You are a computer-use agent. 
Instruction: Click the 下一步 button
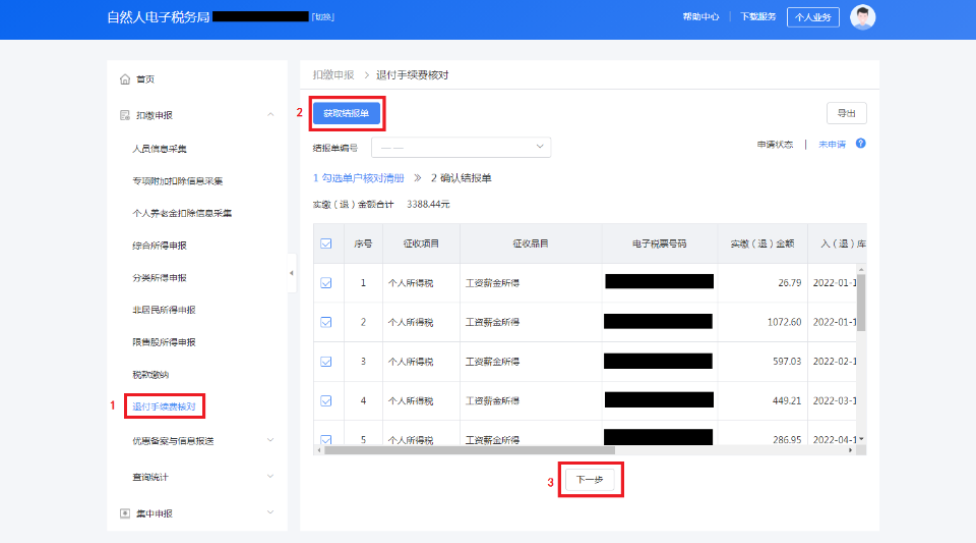(590, 480)
